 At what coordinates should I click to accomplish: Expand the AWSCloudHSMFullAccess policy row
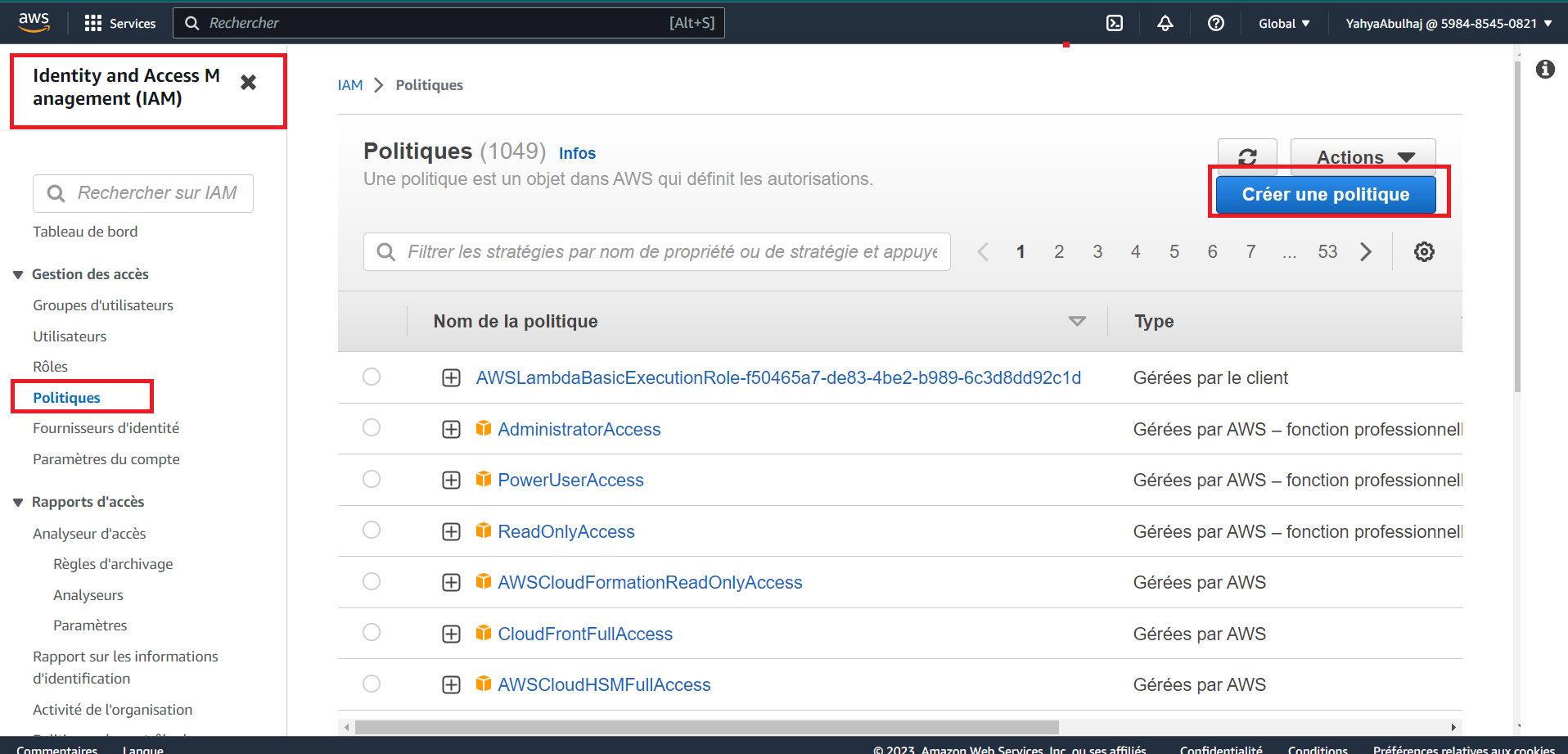(451, 684)
